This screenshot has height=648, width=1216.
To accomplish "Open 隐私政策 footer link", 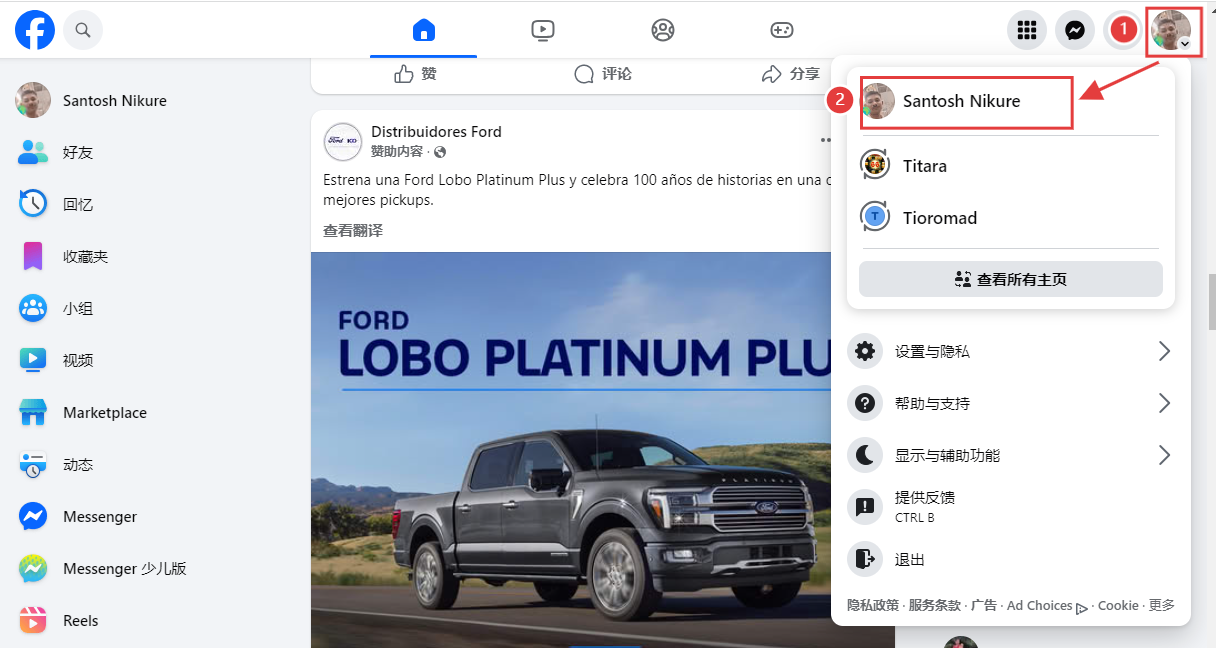I will 873,605.
